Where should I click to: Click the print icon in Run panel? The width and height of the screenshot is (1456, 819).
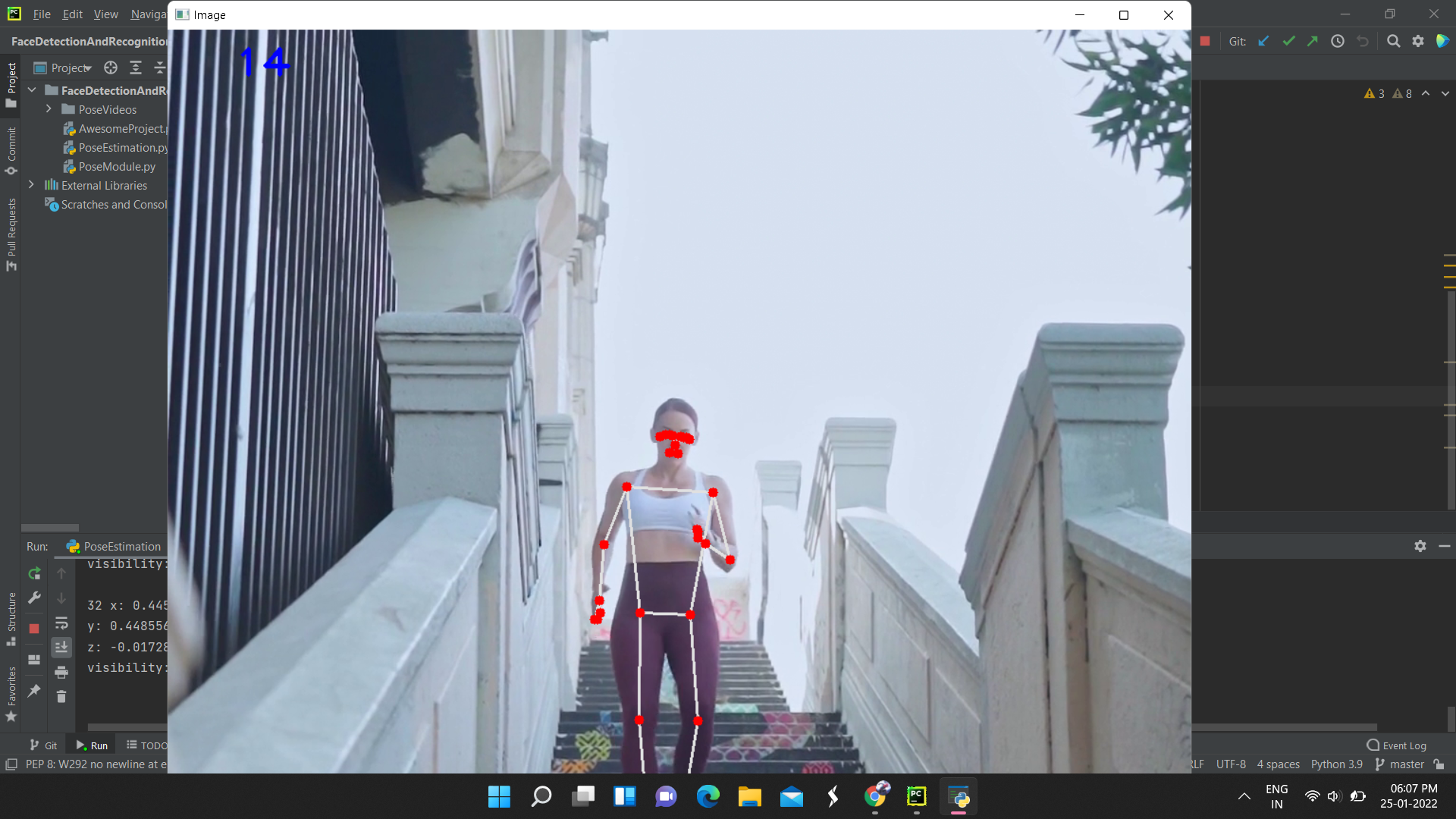point(61,672)
